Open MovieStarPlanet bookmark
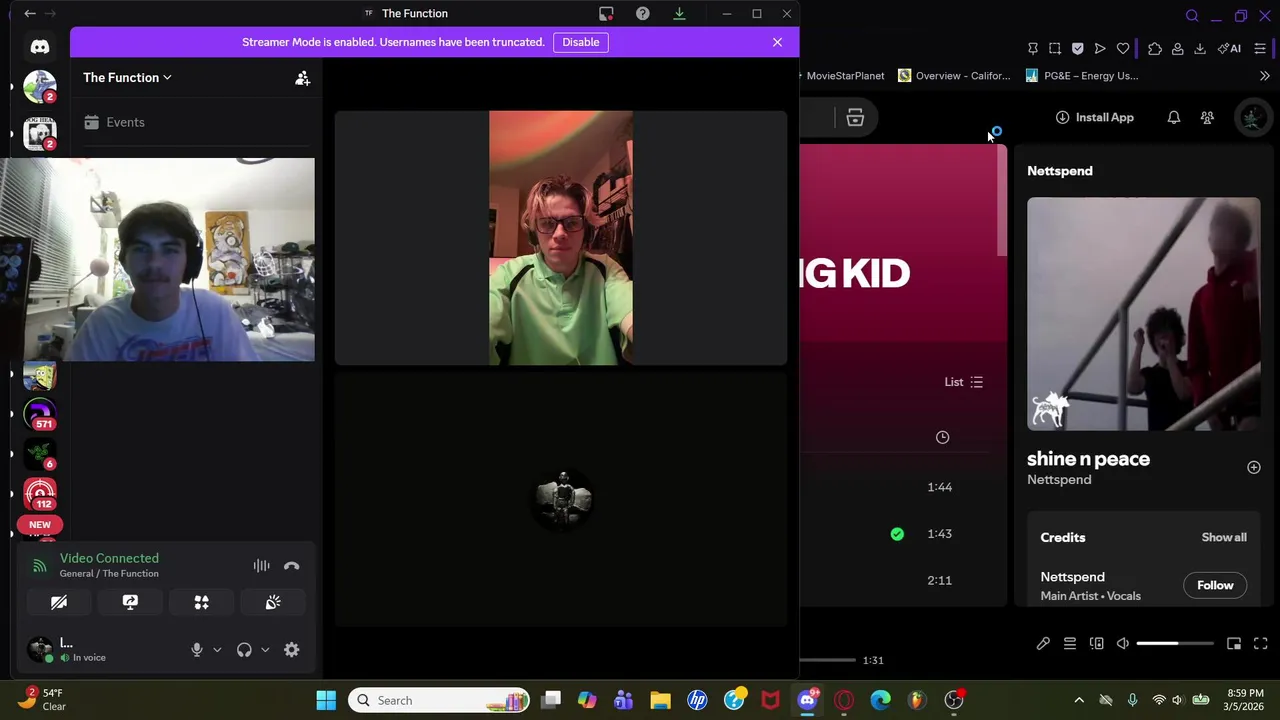 (845, 76)
